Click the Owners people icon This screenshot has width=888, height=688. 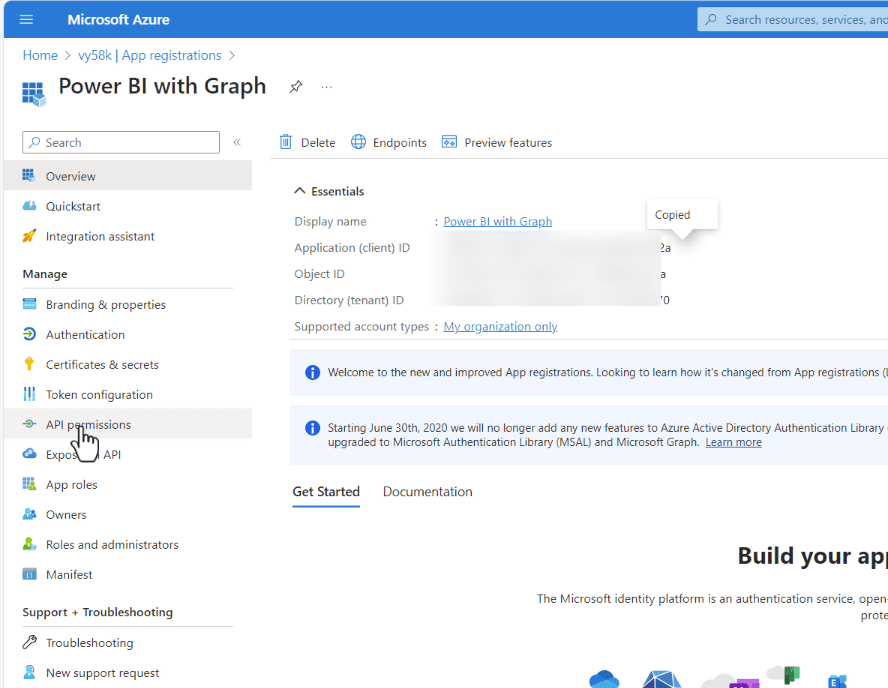29,514
